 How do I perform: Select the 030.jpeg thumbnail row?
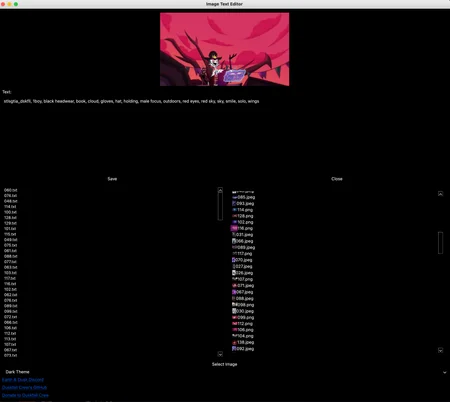[x=243, y=311]
